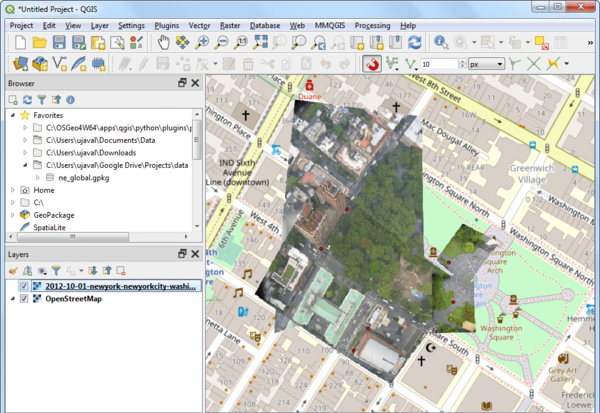The width and height of the screenshot is (600, 413).
Task: Expand the OSGeo4W64 plugins folder
Action: coord(25,127)
